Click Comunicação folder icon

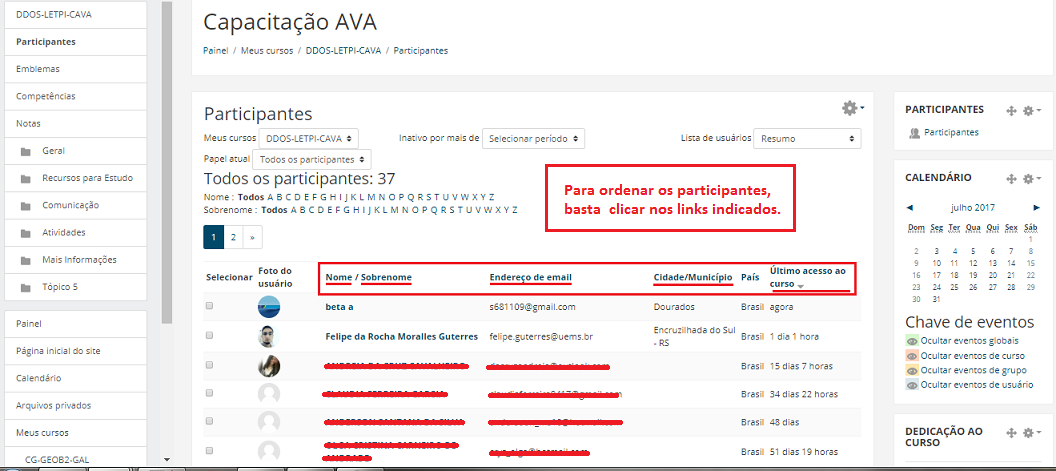26,206
